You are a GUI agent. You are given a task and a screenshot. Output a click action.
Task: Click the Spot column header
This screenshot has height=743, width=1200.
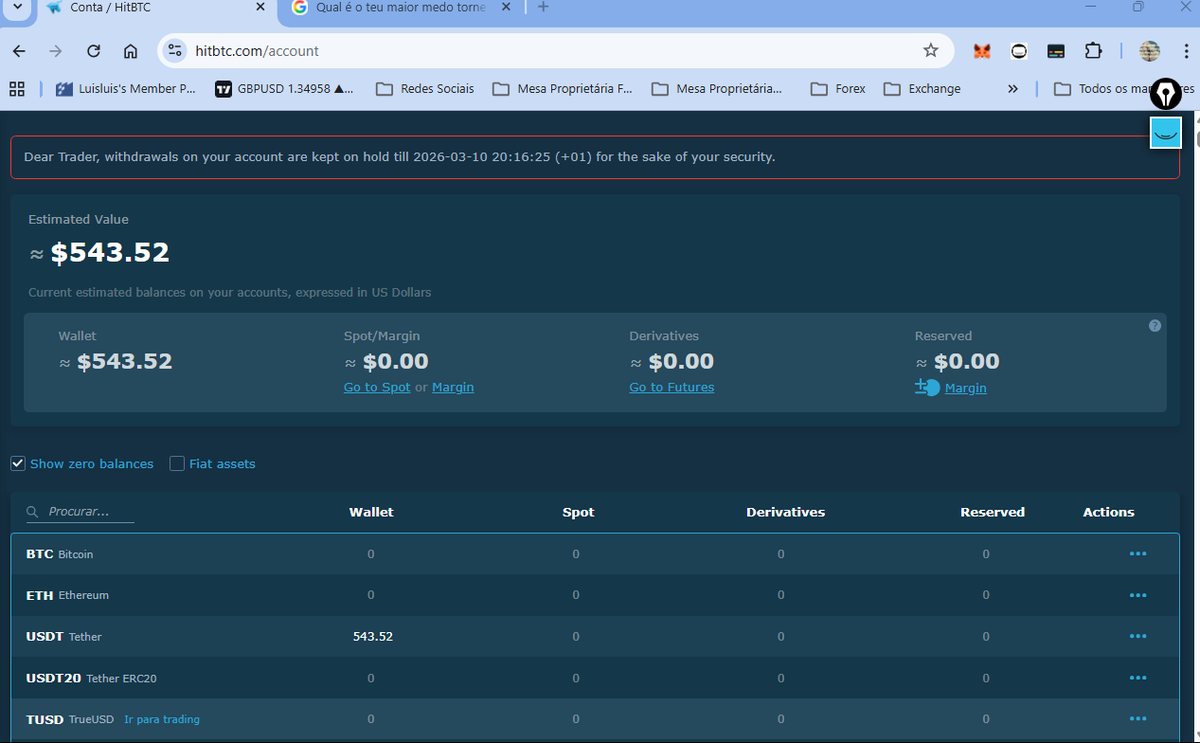click(x=578, y=512)
